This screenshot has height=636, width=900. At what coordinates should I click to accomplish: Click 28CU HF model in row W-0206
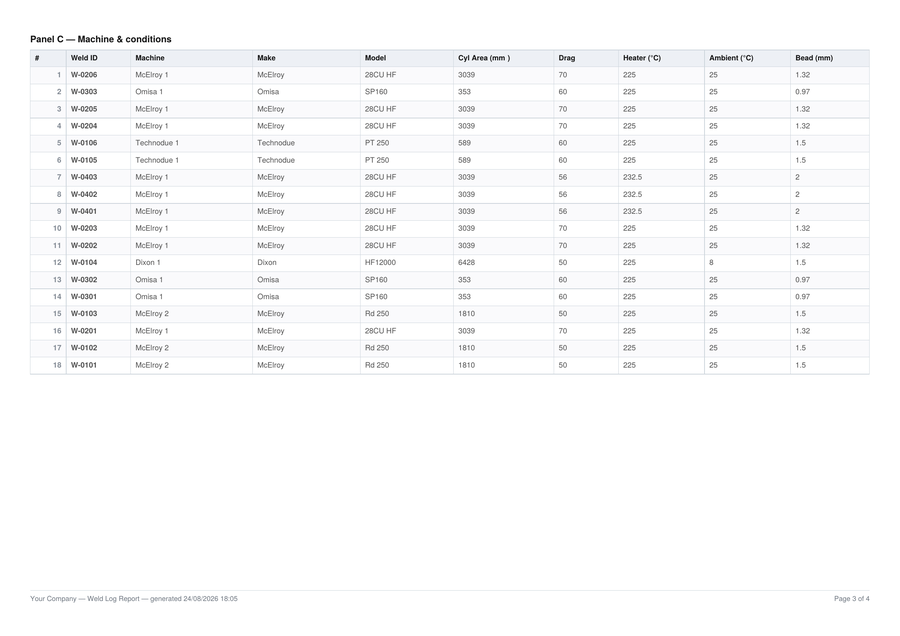[381, 75]
